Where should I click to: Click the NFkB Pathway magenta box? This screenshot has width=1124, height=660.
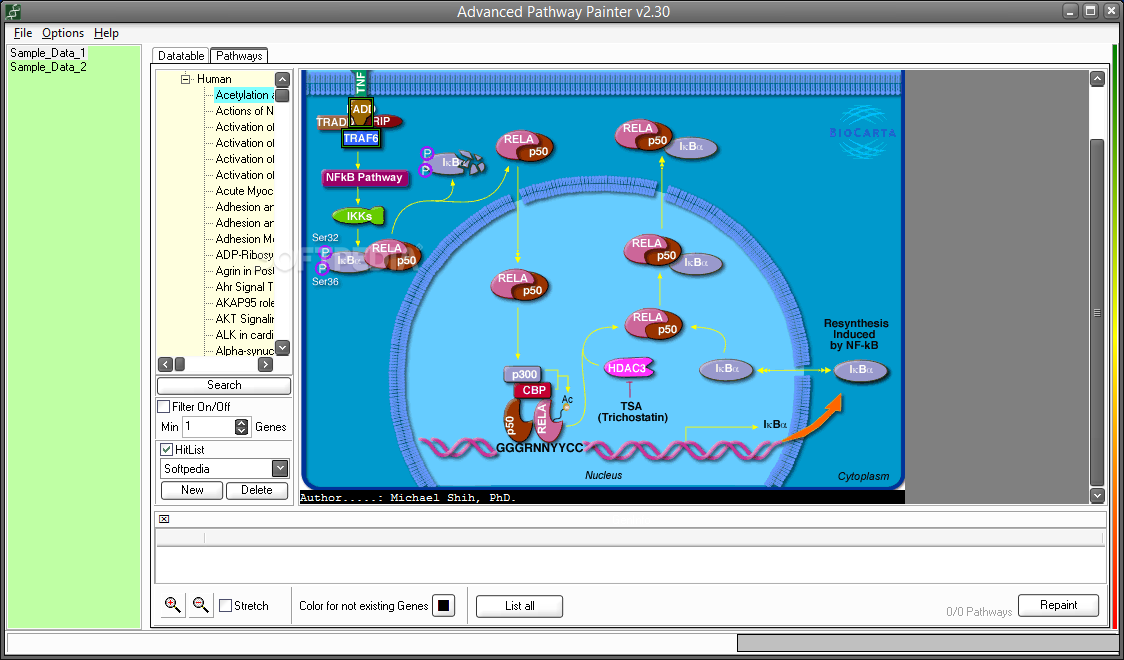pyautogui.click(x=364, y=177)
